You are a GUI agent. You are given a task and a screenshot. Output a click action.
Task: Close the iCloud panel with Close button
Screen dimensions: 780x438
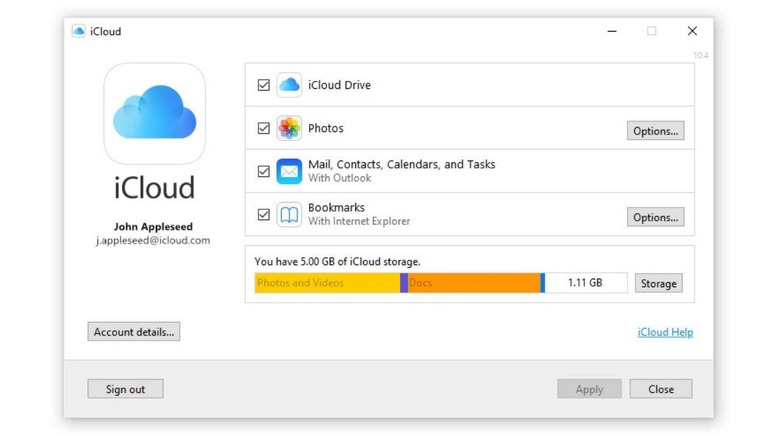pyautogui.click(x=660, y=389)
